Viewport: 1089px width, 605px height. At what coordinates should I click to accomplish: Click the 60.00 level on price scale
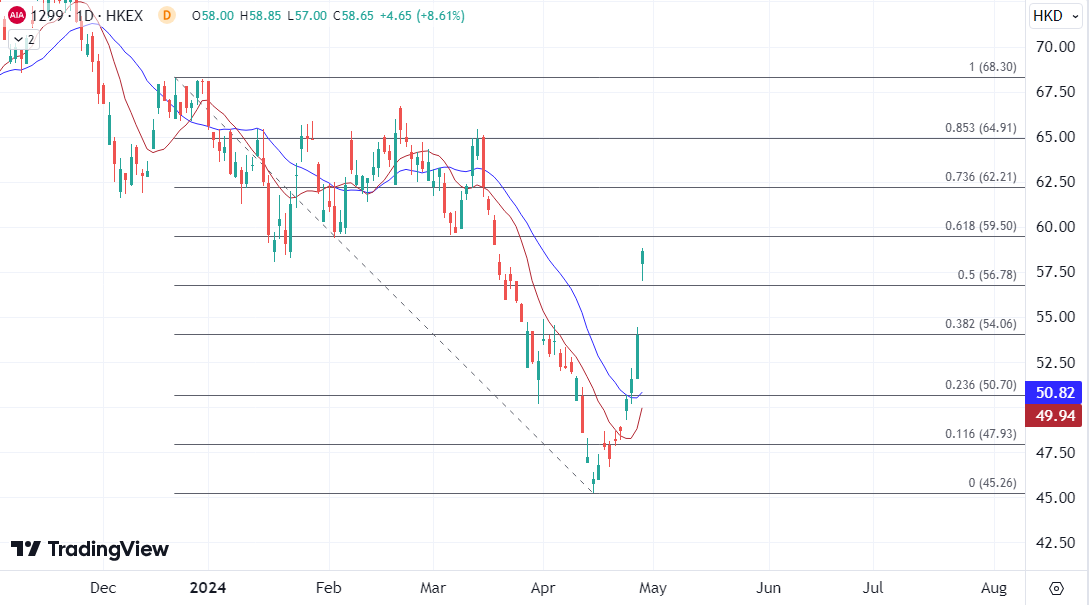1055,227
